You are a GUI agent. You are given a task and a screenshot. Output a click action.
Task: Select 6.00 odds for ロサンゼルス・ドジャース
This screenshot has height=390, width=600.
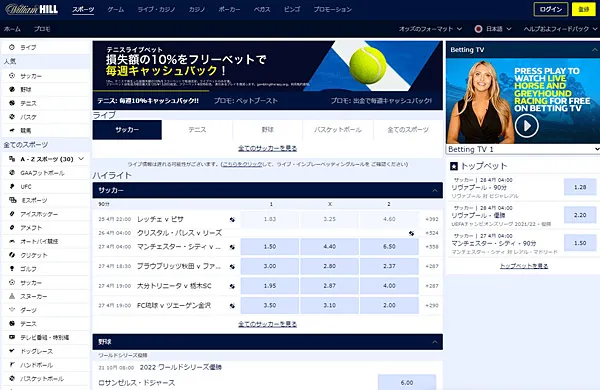pos(407,382)
